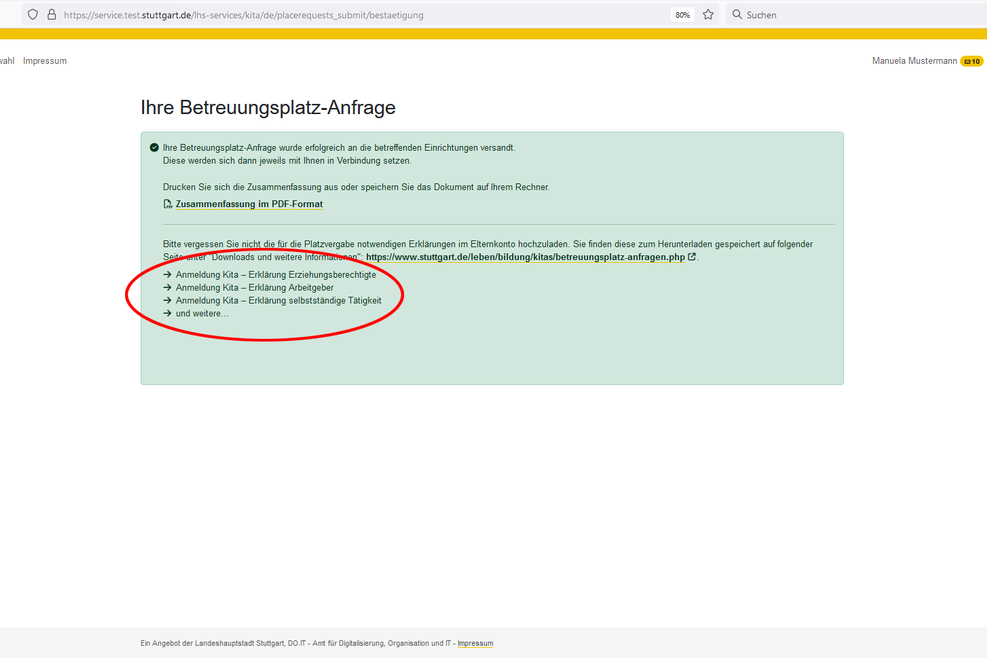987x658 pixels.
Task: Click the padlock site security icon
Action: coord(51,15)
